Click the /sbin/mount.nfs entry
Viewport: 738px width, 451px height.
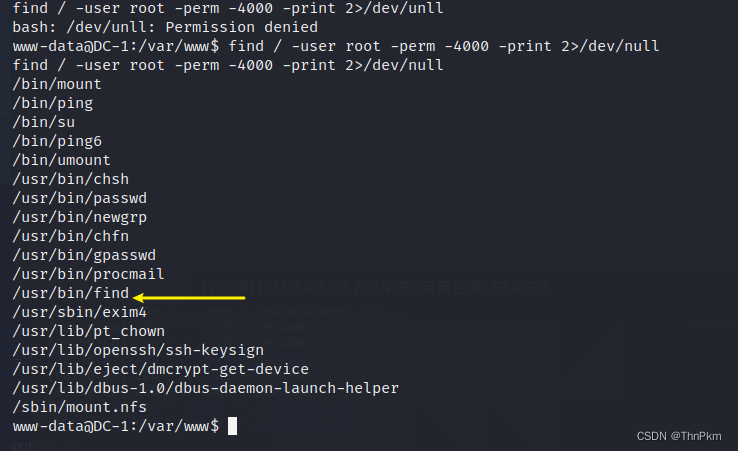[79, 407]
